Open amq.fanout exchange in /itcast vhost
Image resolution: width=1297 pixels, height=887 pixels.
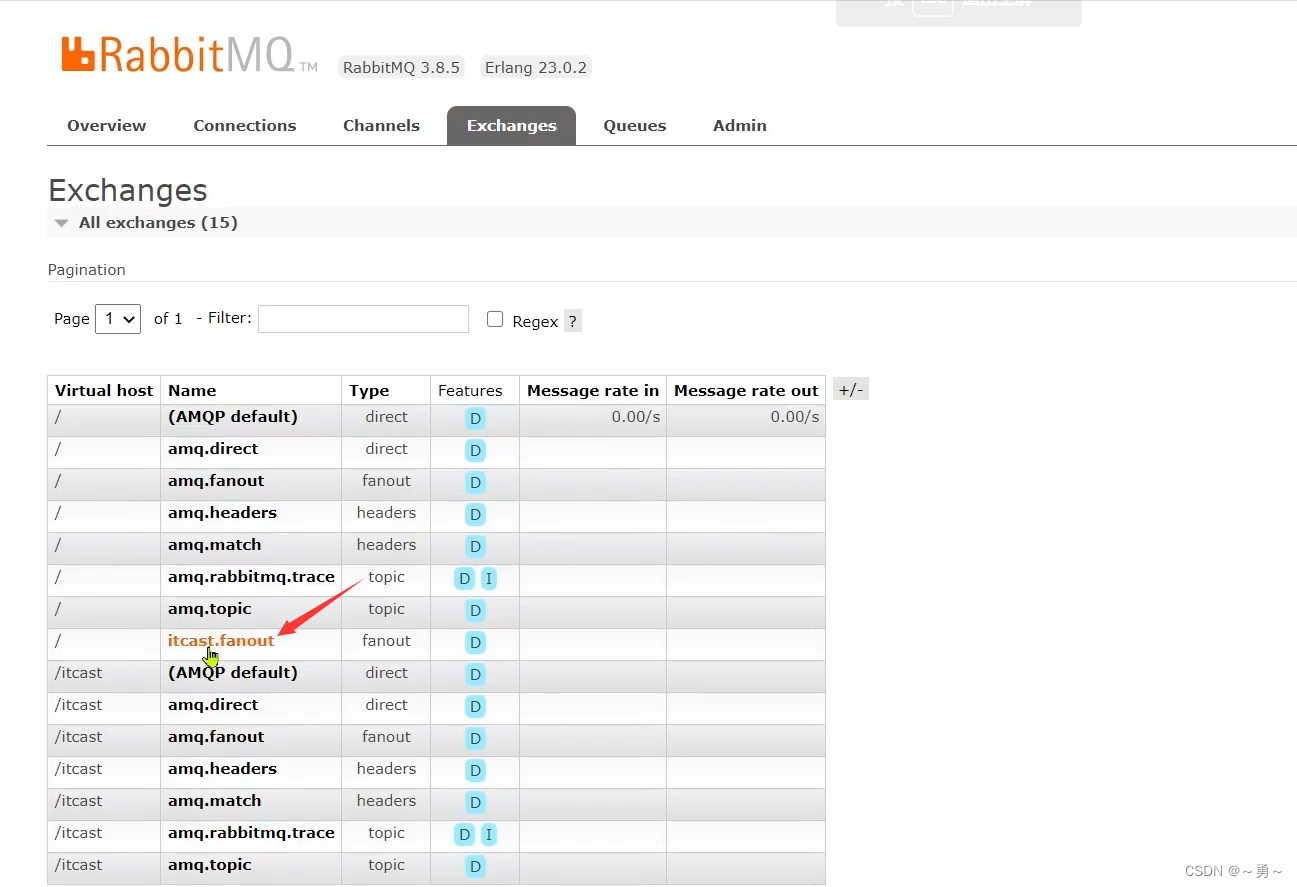pyautogui.click(x=216, y=736)
